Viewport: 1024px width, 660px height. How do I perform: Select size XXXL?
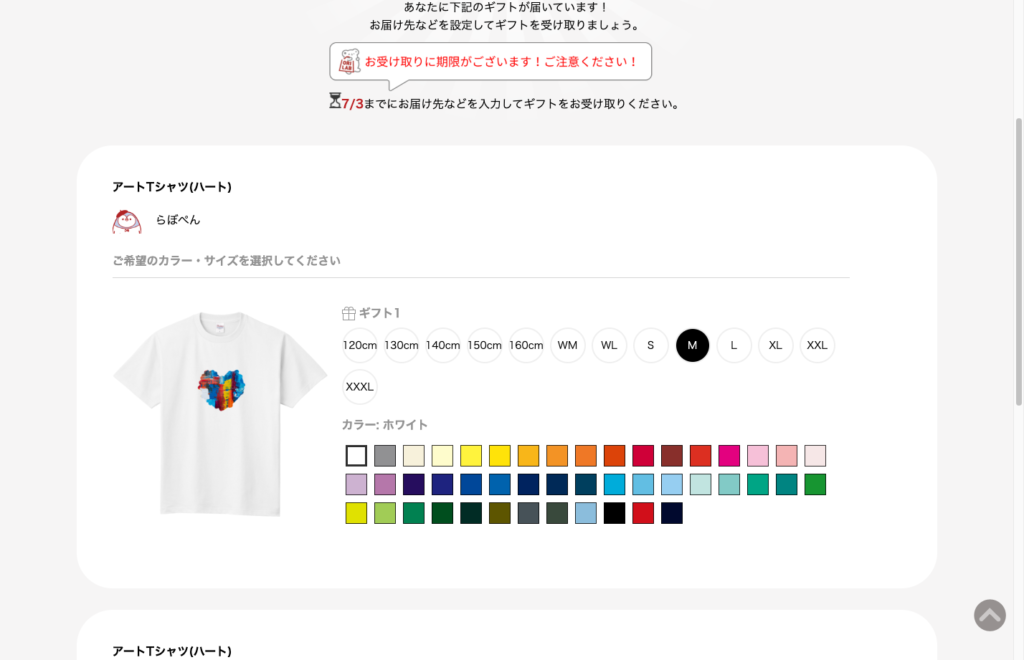pos(360,387)
